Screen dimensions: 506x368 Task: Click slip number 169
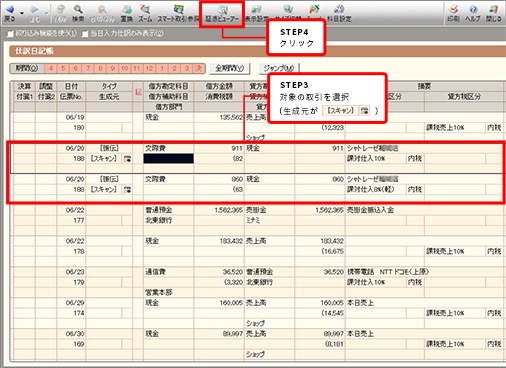pyautogui.click(x=79, y=344)
